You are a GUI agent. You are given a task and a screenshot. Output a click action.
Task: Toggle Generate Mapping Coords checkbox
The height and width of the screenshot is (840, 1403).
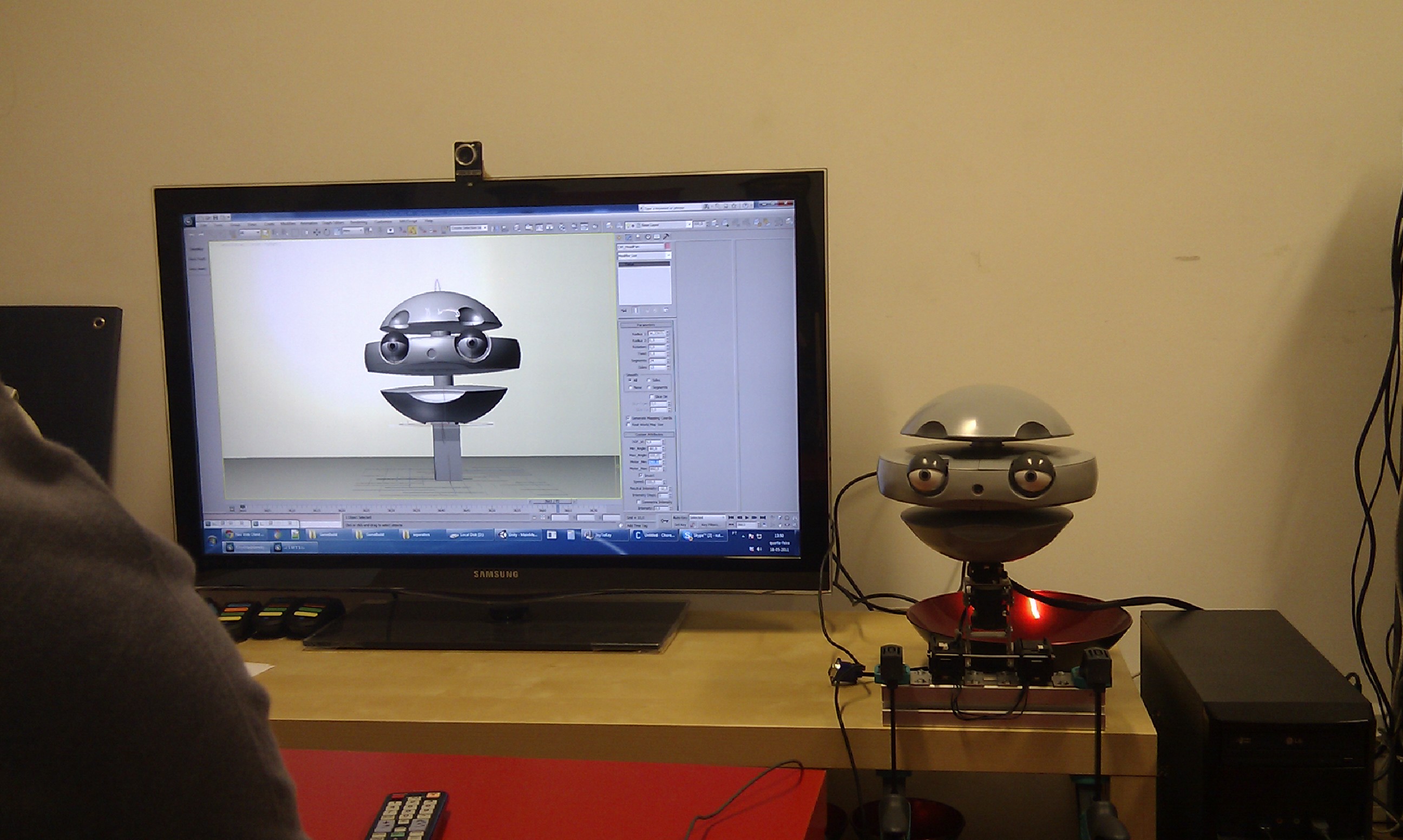click(629, 418)
